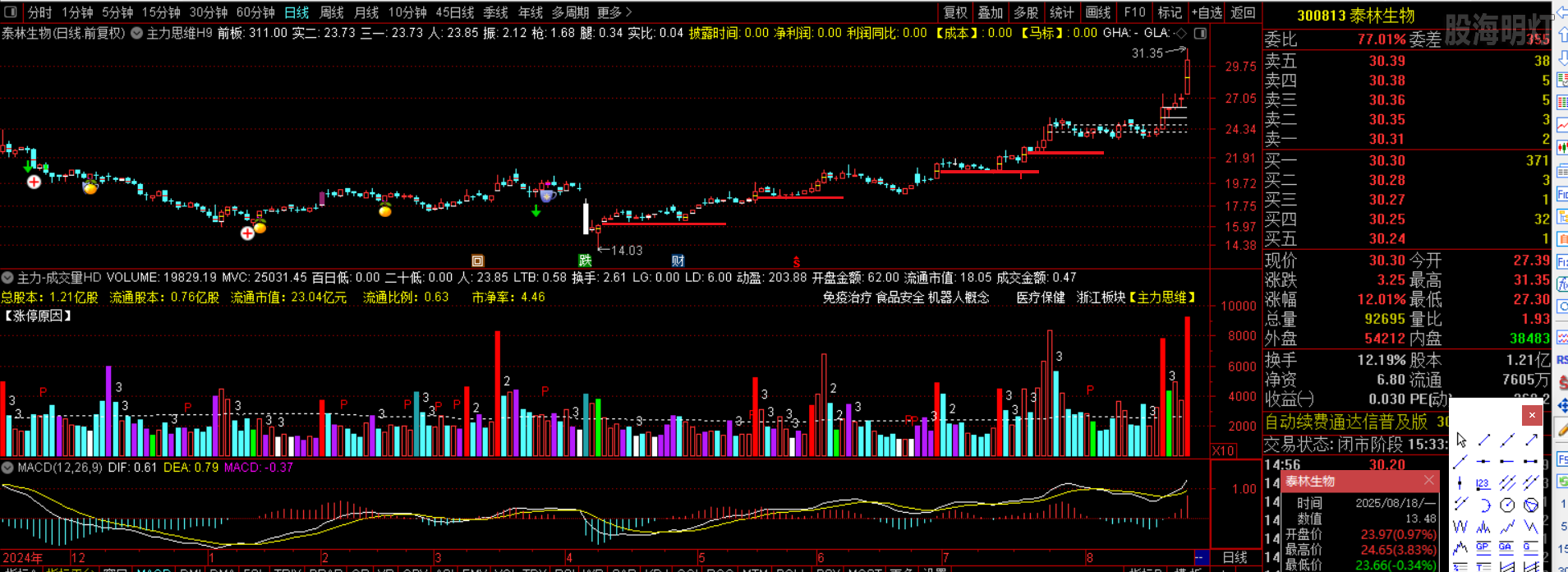
Task: Expand the 主力-成交量HD indicator menu
Action: [7, 278]
